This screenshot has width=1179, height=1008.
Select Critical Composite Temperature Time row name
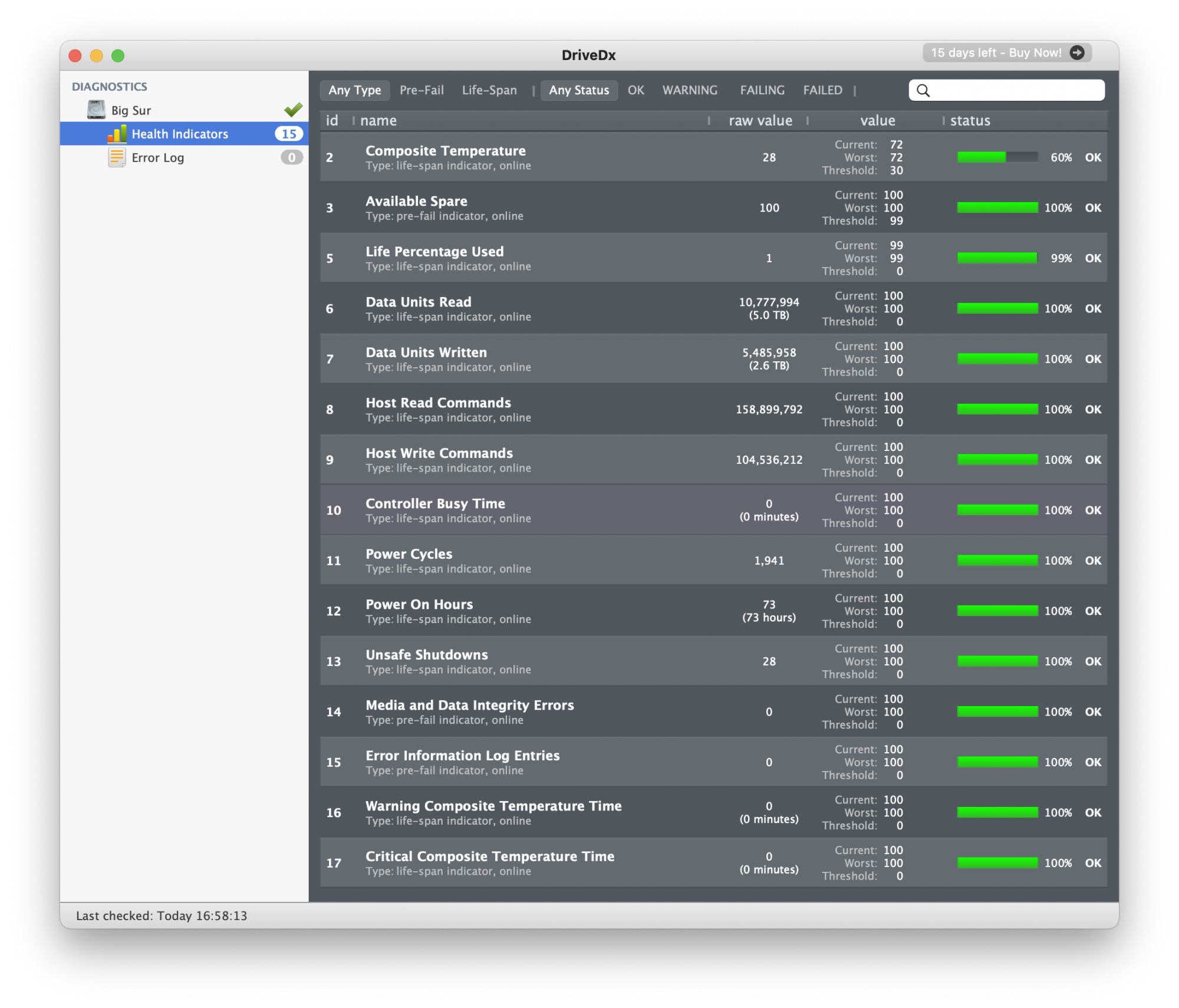pos(490,856)
